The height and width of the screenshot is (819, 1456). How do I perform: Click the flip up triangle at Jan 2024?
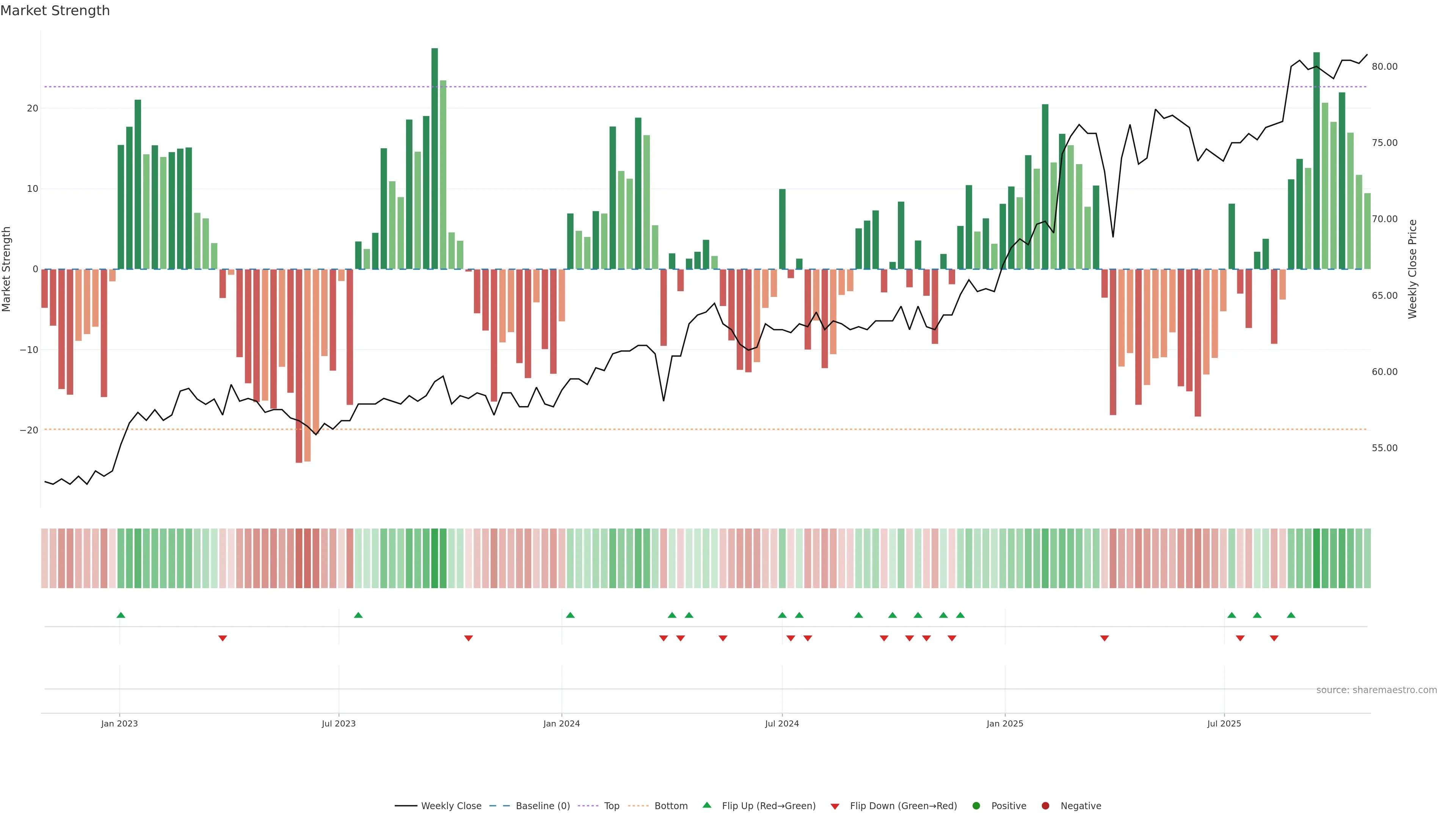tap(570, 615)
